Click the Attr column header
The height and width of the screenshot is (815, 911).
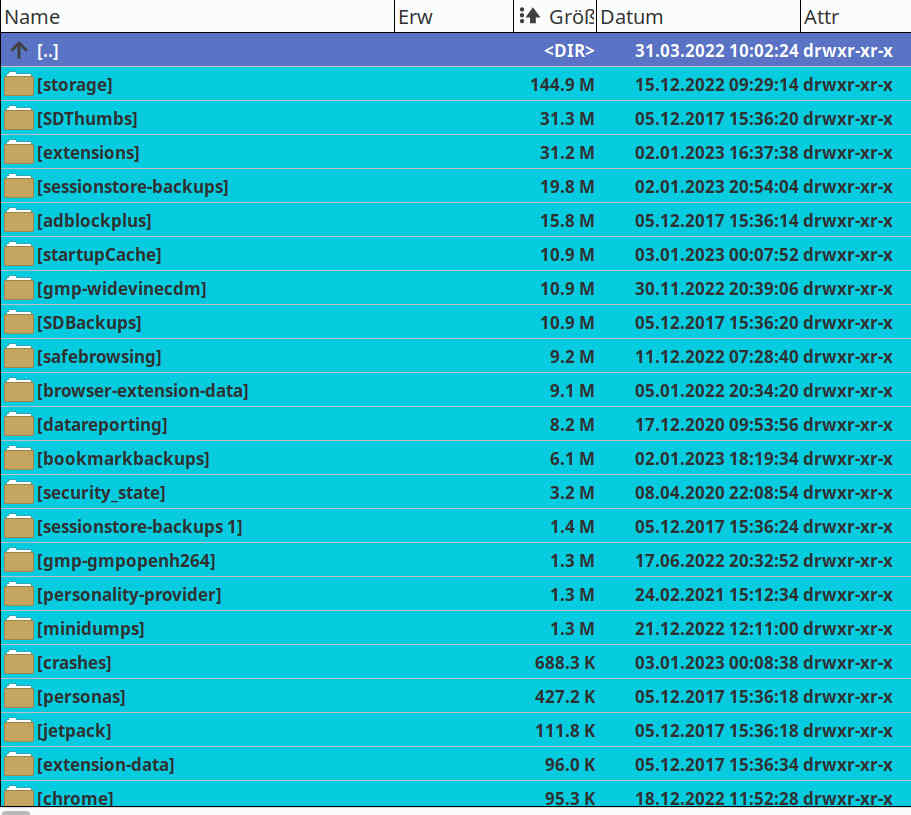pyautogui.click(x=821, y=17)
